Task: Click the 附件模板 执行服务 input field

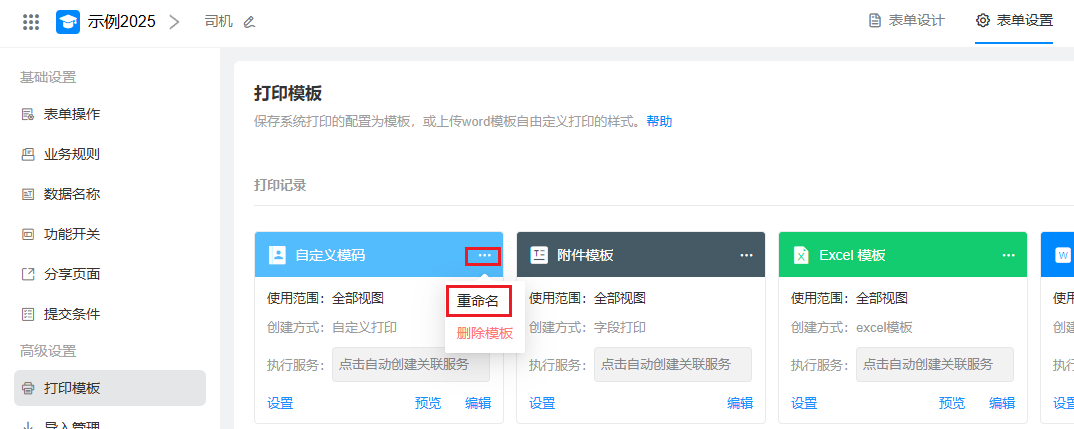Action: [x=672, y=365]
